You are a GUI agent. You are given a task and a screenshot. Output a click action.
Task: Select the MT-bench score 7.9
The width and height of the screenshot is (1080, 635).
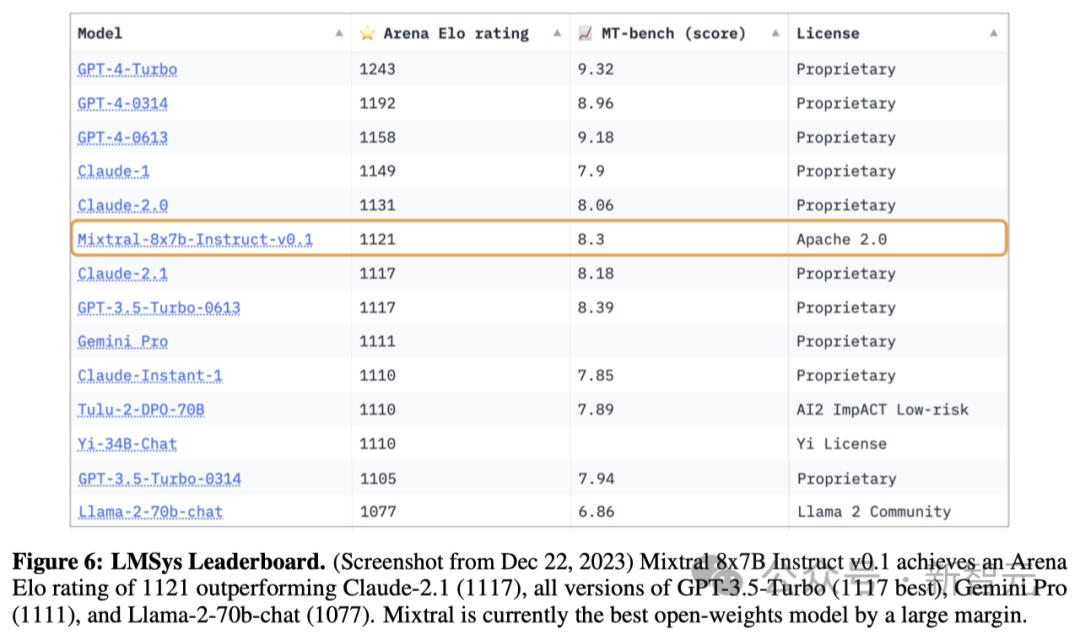(x=591, y=171)
